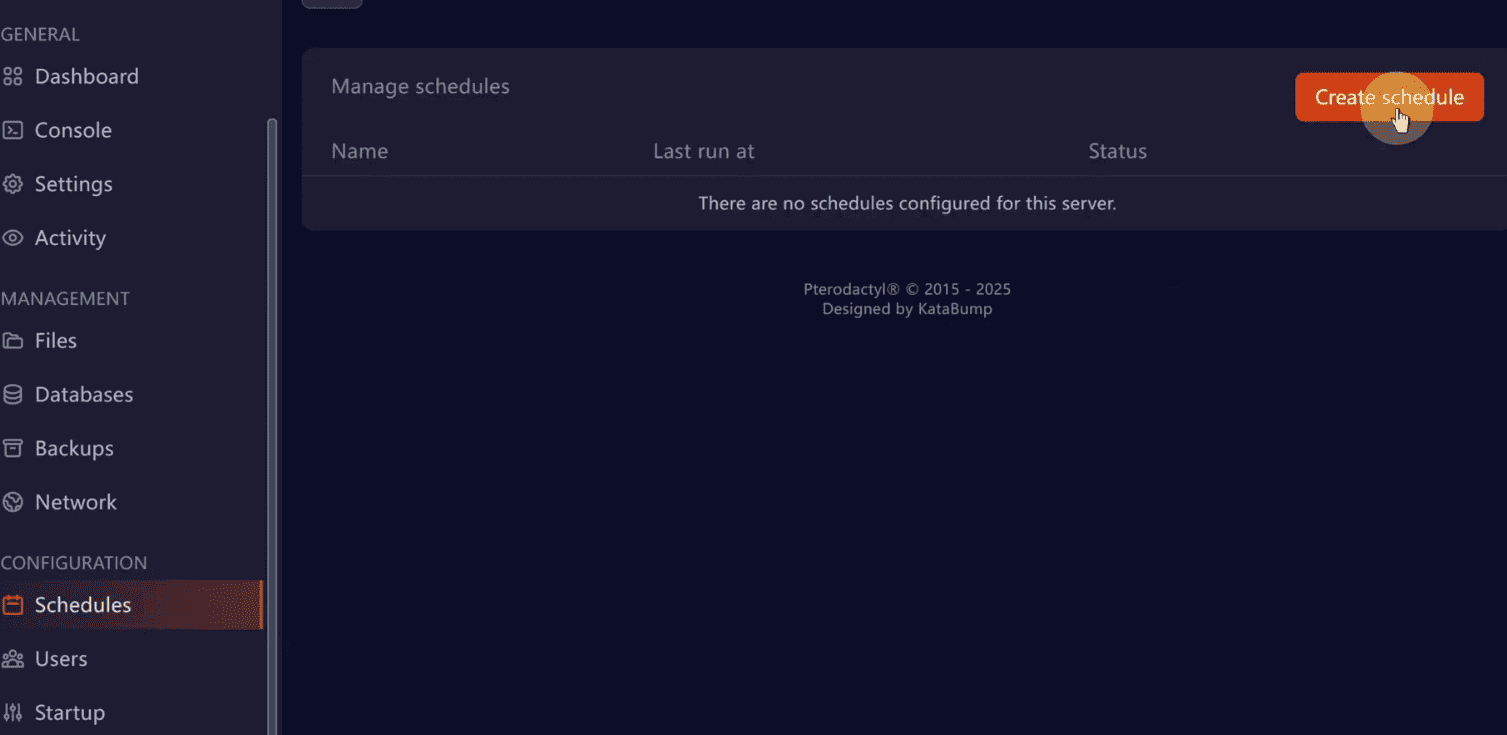Go to the Users page

pos(61,659)
